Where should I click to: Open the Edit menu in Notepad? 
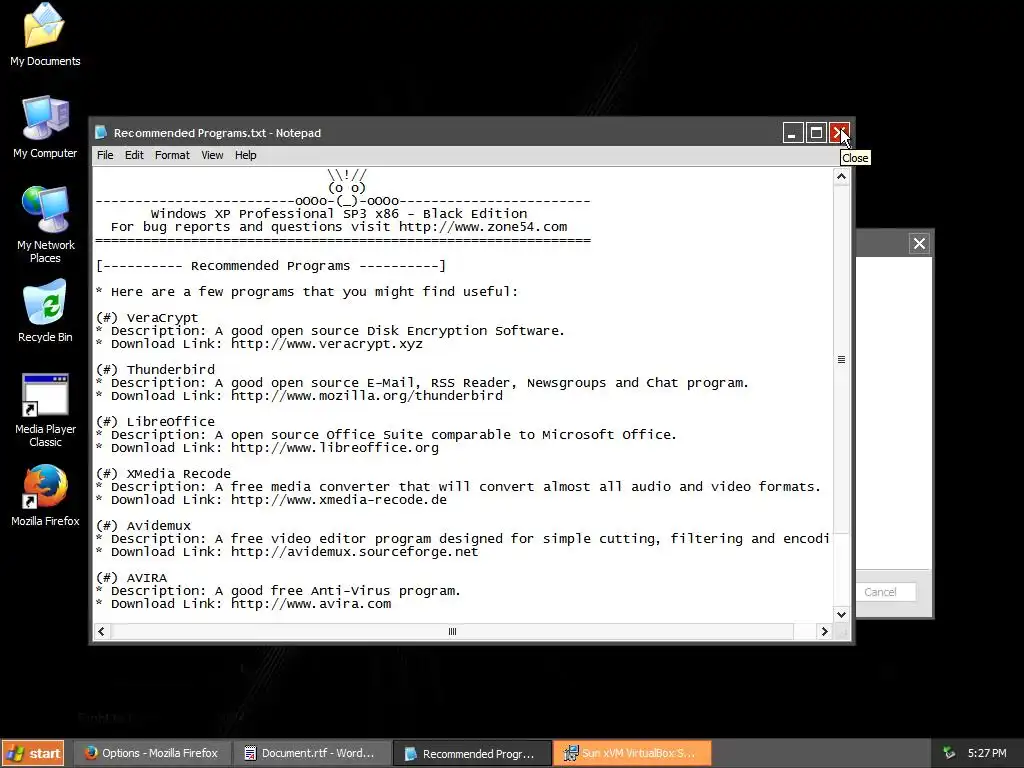(x=134, y=155)
